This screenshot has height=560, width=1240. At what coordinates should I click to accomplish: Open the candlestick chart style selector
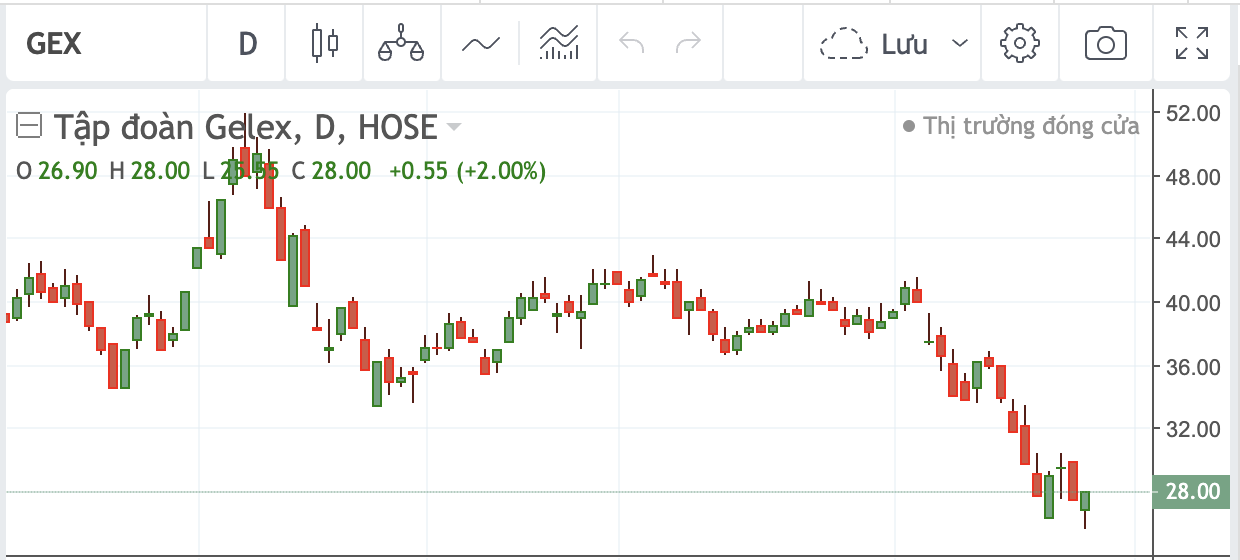(325, 44)
